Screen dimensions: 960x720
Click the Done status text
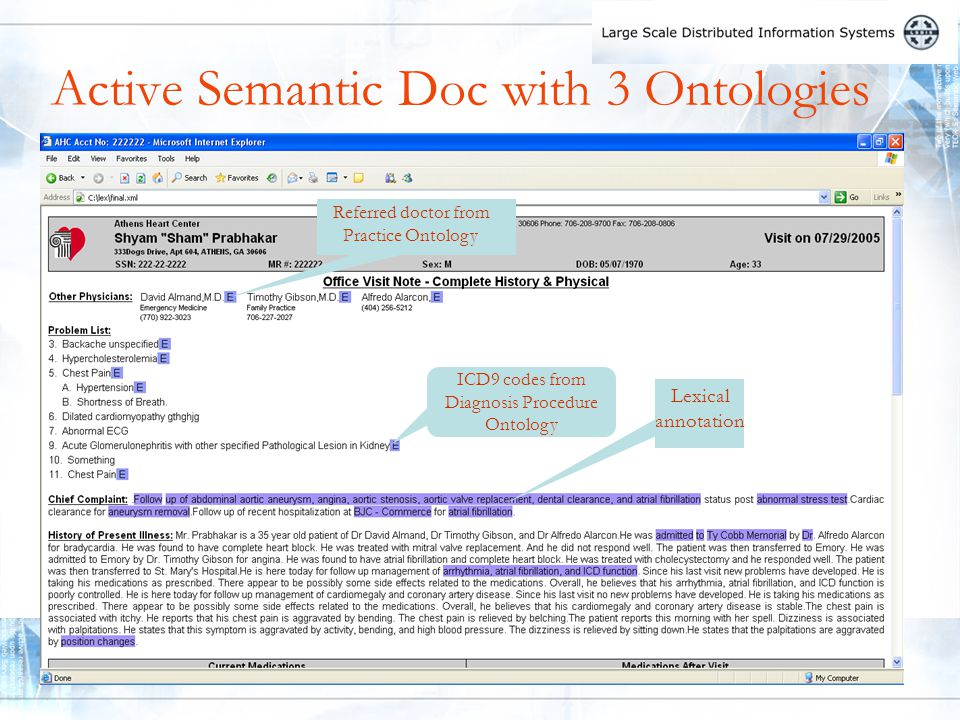coord(62,678)
